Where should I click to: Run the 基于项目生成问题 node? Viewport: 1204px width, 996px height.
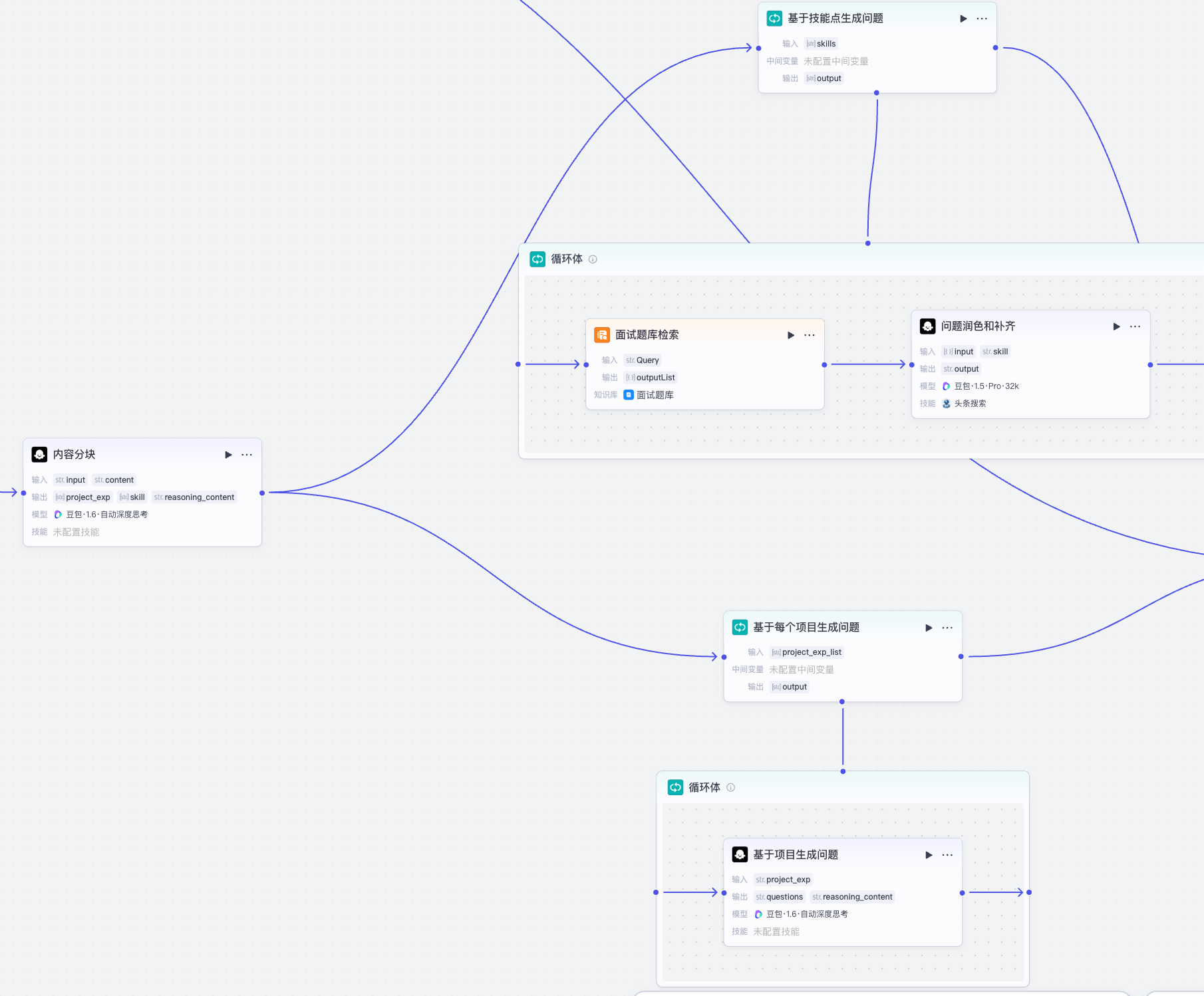[929, 855]
